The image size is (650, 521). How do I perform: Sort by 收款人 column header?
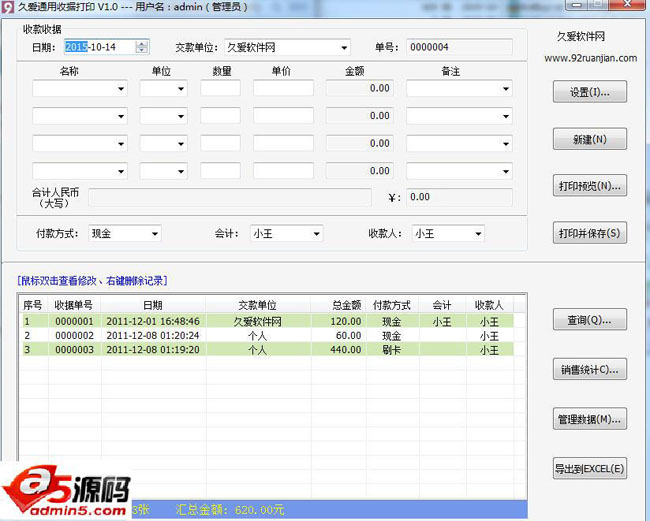[x=489, y=305]
